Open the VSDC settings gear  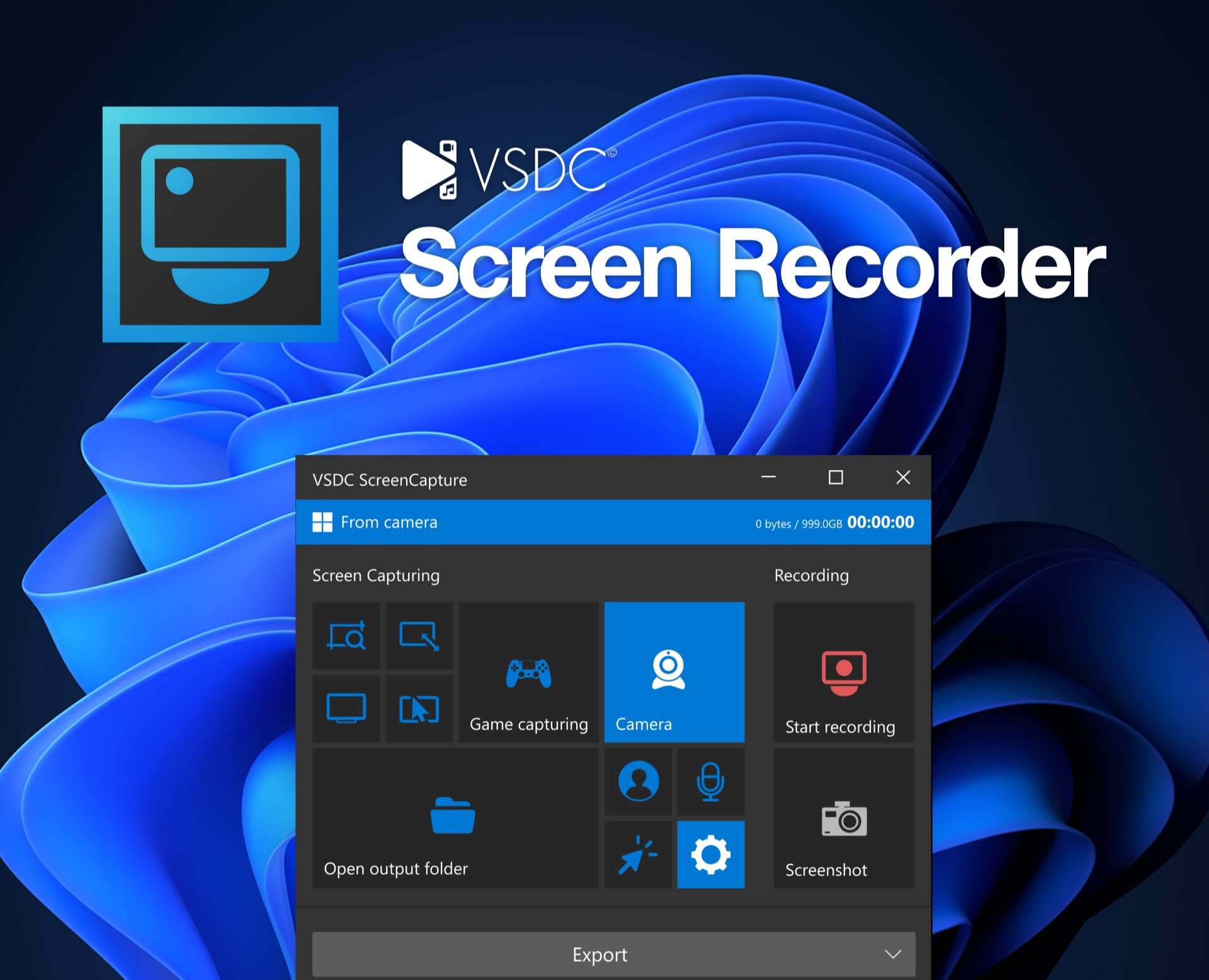pyautogui.click(x=710, y=855)
